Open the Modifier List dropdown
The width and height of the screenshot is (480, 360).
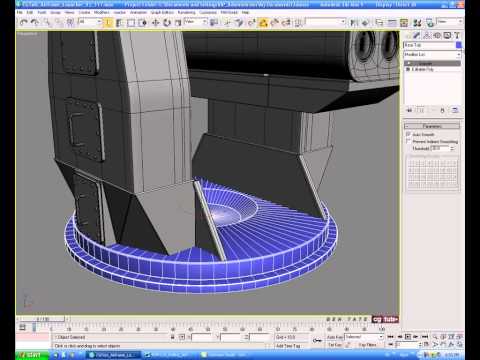pyautogui.click(x=432, y=54)
